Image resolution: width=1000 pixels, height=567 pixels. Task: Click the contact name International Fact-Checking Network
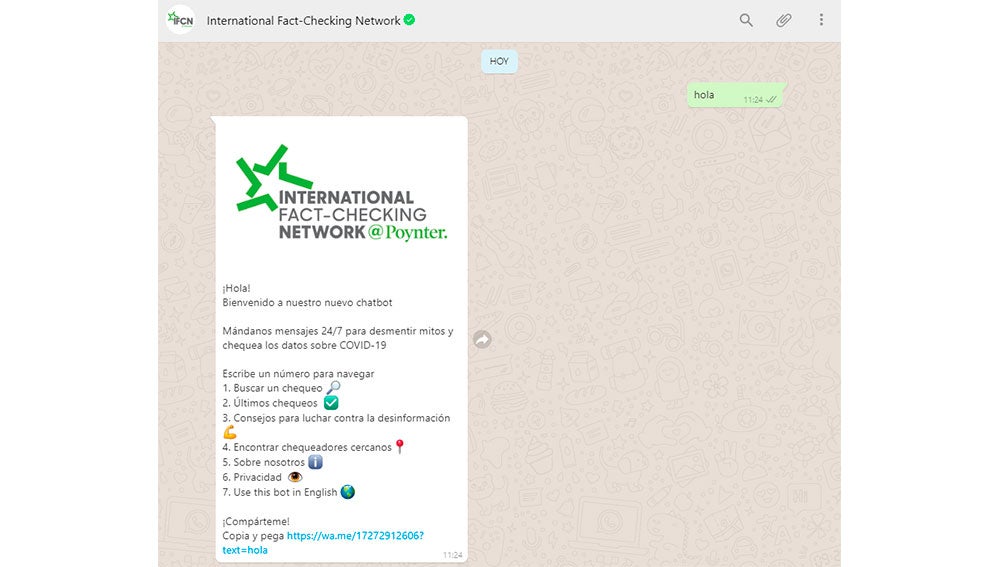303,20
